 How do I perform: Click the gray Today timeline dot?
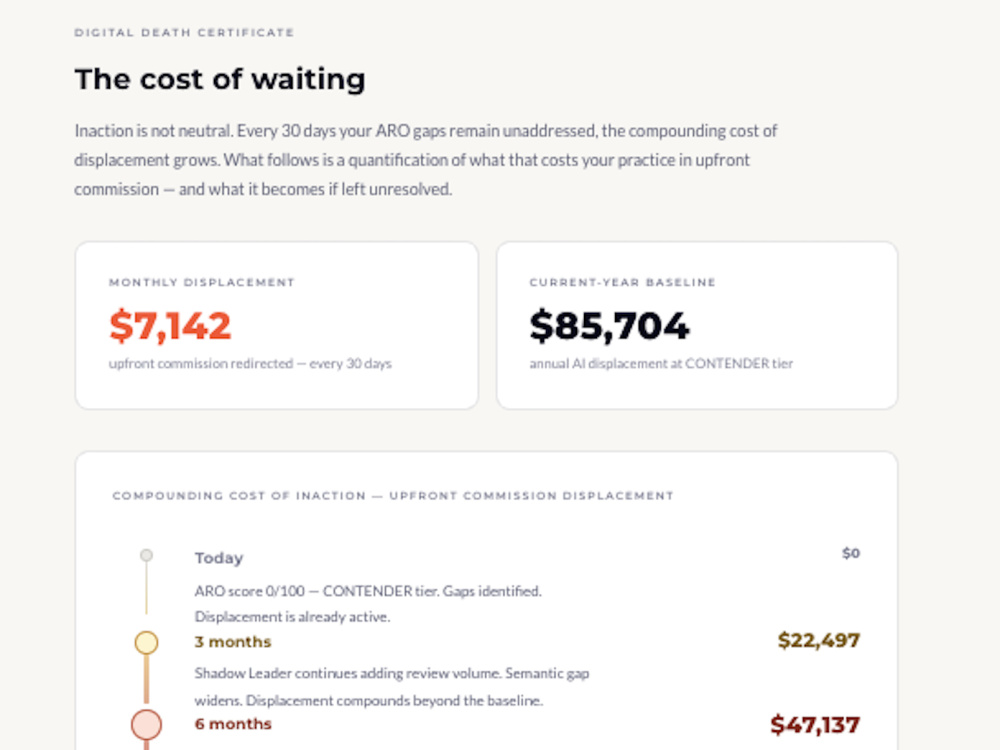click(x=146, y=555)
